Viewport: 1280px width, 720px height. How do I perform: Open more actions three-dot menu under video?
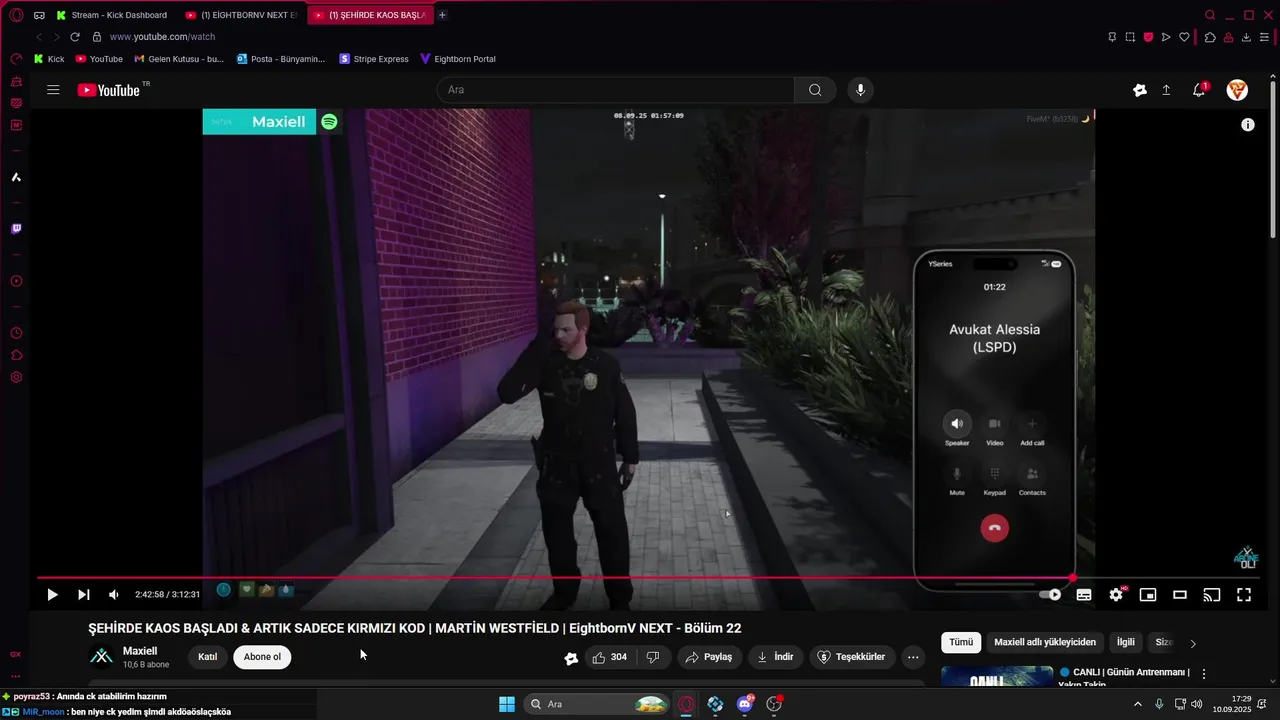913,657
